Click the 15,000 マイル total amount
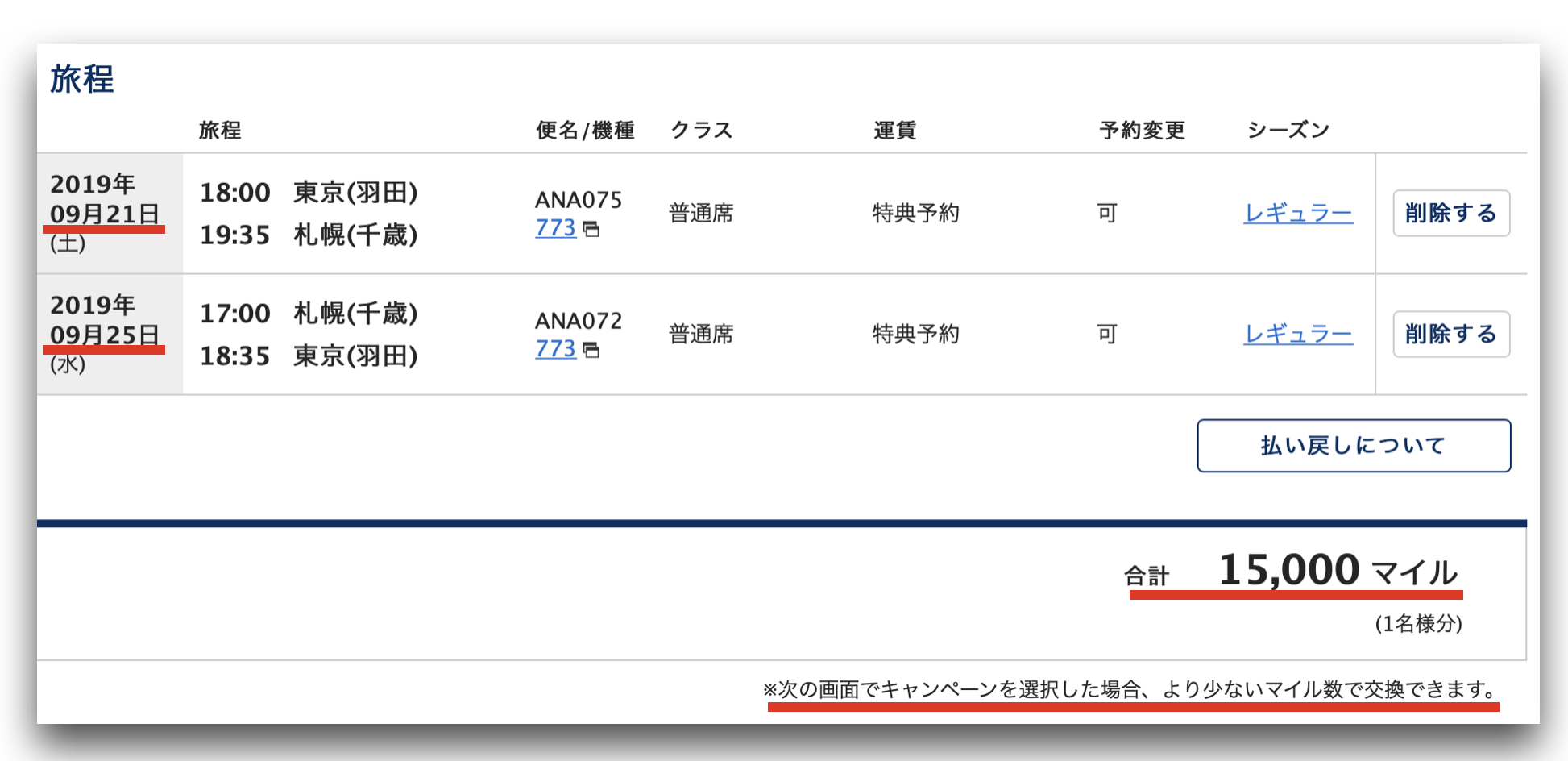 tap(1338, 570)
